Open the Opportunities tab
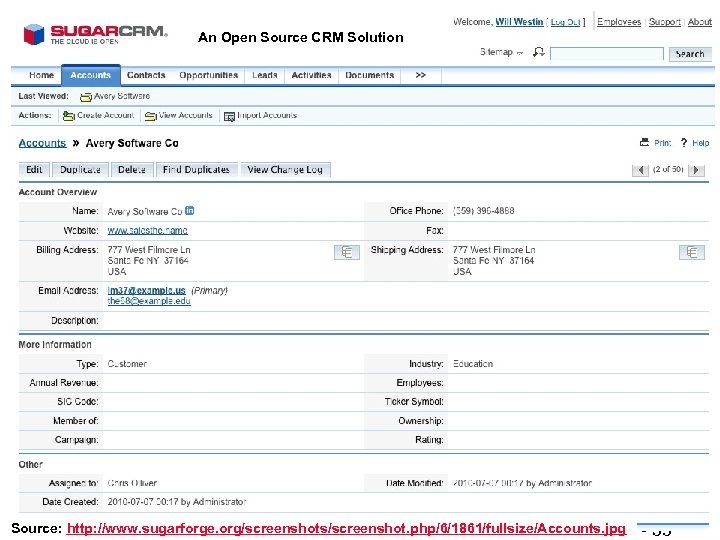Image resolution: width=720 pixels, height=540 pixels. click(x=208, y=75)
